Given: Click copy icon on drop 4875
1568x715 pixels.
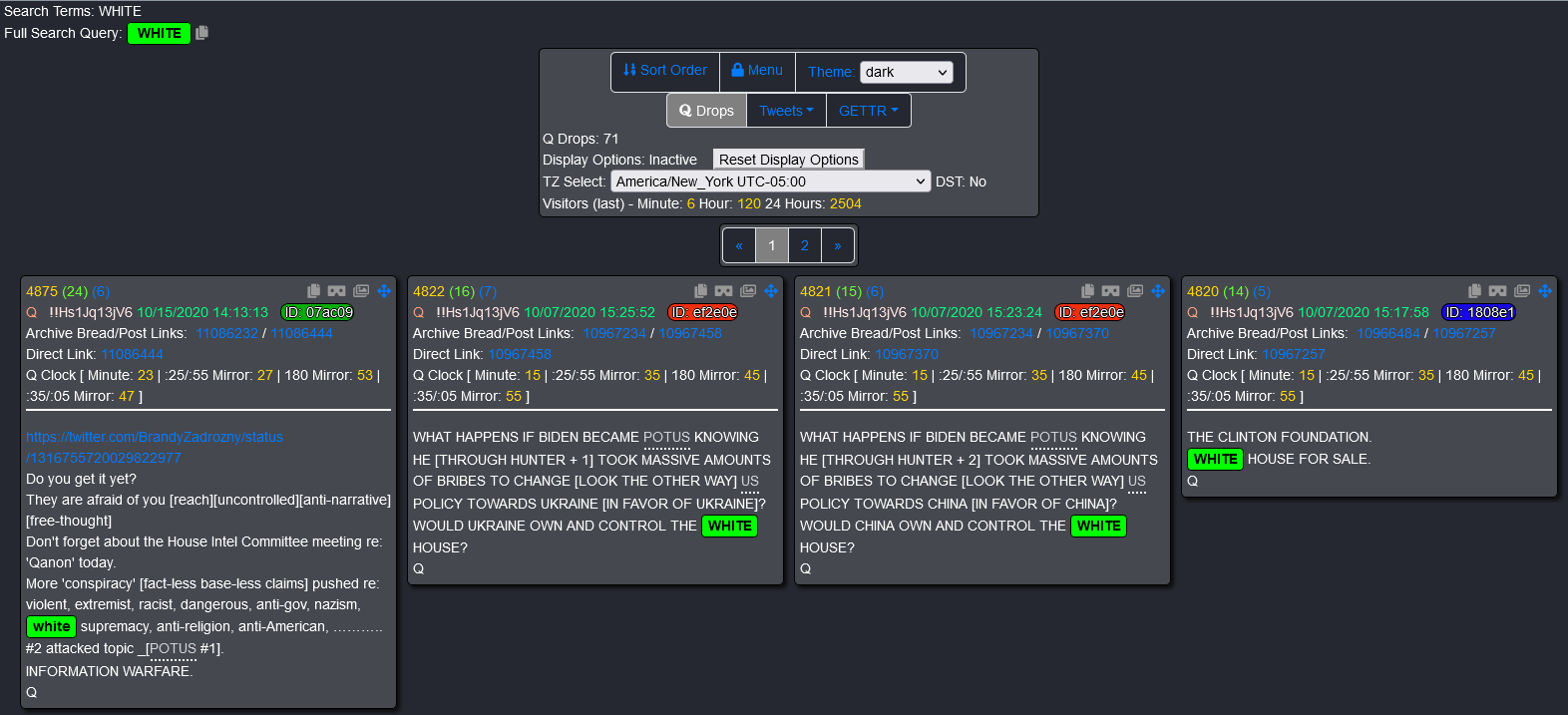Looking at the screenshot, I should click(313, 291).
